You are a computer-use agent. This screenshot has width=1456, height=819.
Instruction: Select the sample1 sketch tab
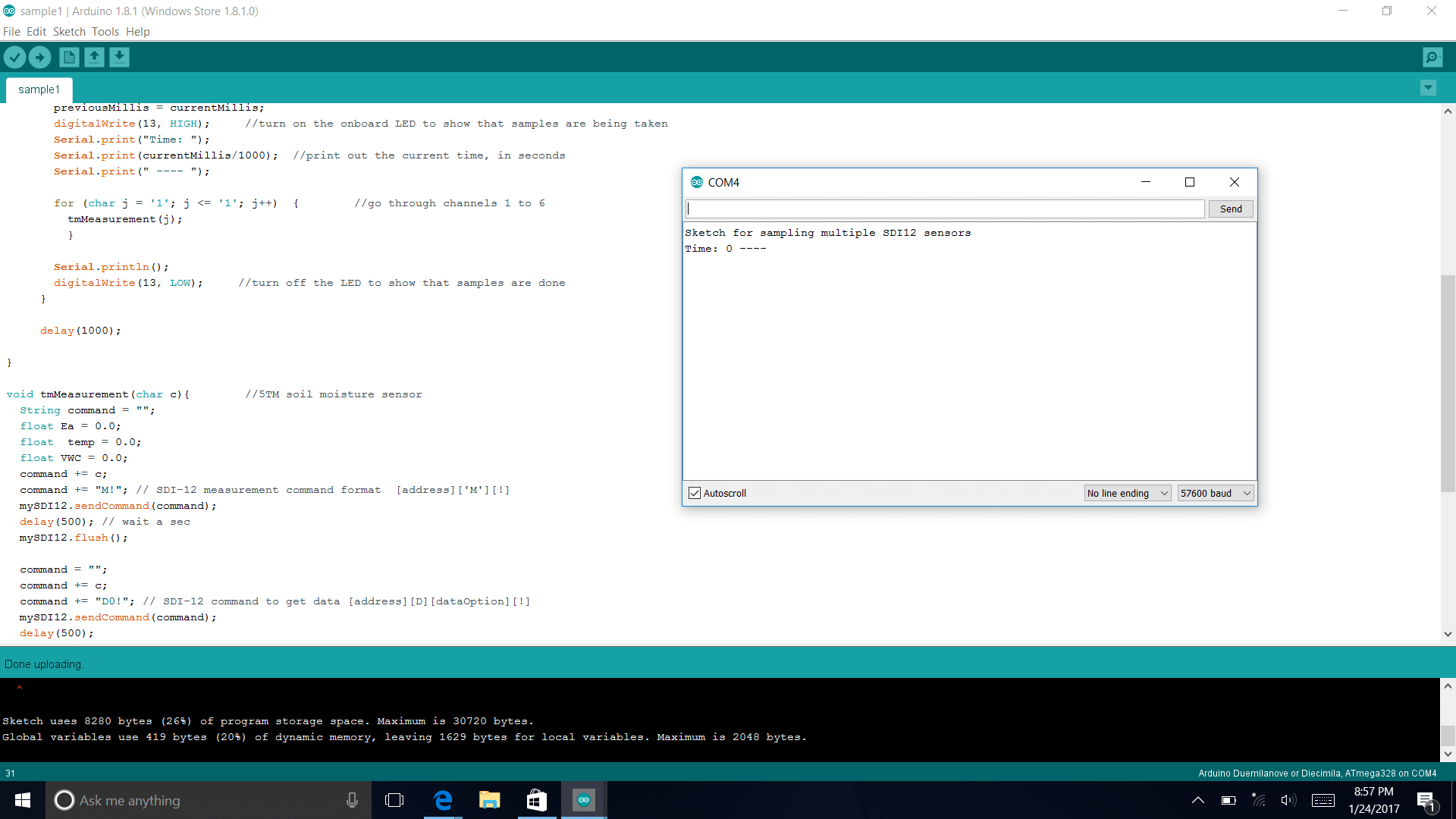coord(39,89)
